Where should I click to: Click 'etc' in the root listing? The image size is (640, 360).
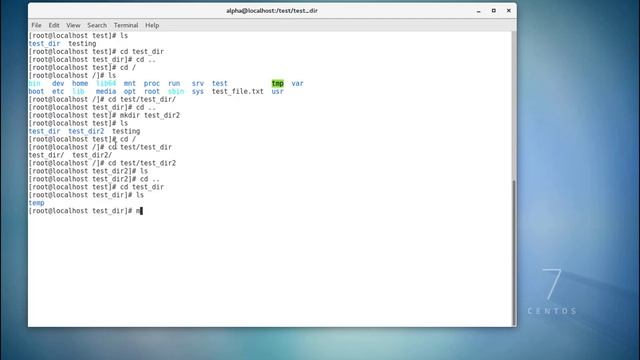pos(58,91)
